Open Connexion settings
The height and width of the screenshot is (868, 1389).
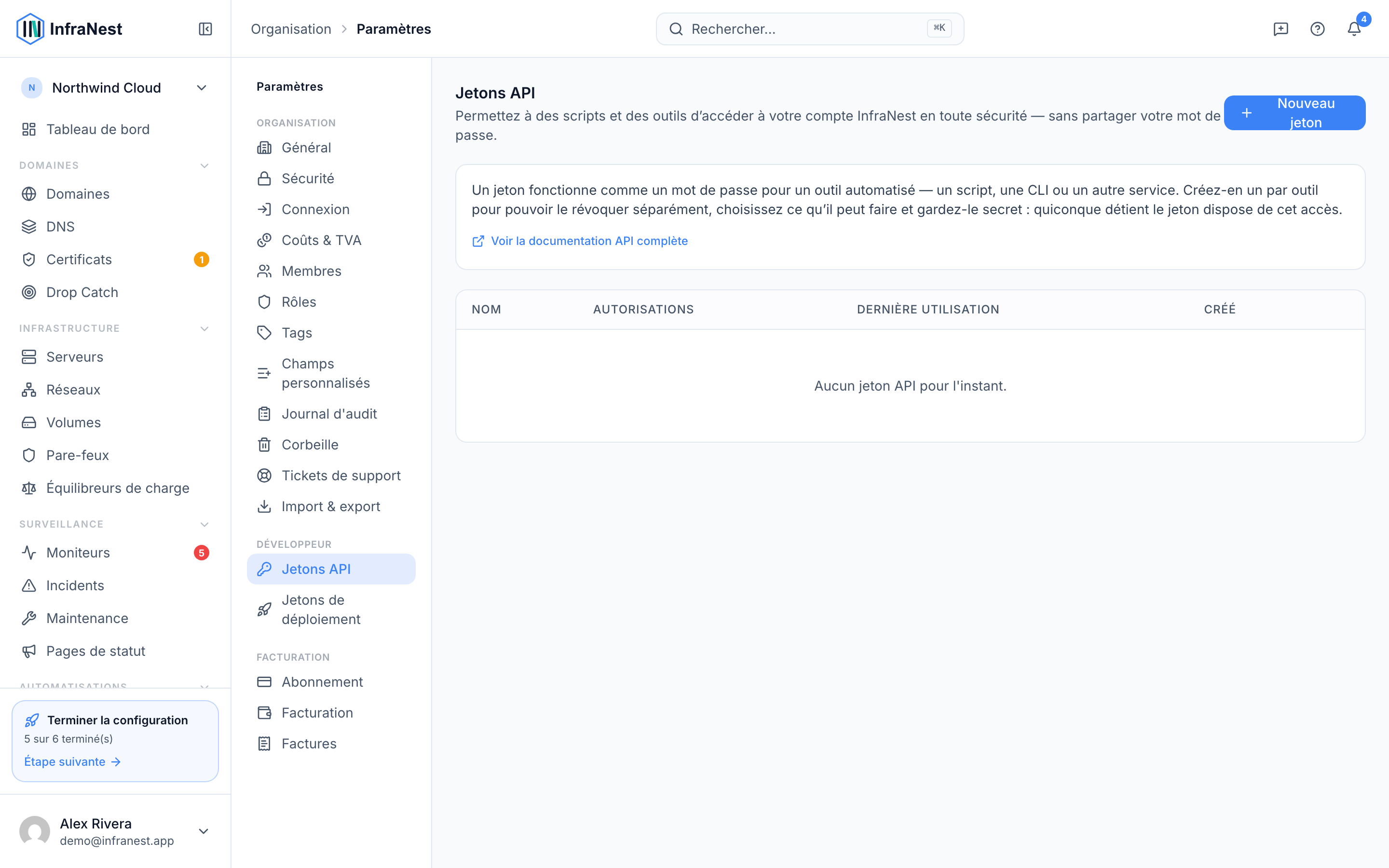point(331,210)
